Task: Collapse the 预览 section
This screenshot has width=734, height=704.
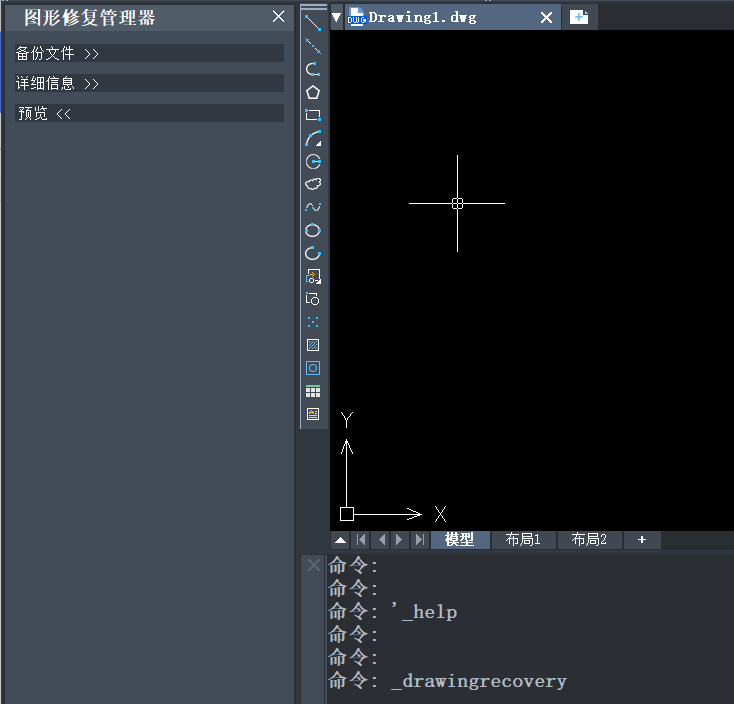Action: pyautogui.click(x=149, y=113)
